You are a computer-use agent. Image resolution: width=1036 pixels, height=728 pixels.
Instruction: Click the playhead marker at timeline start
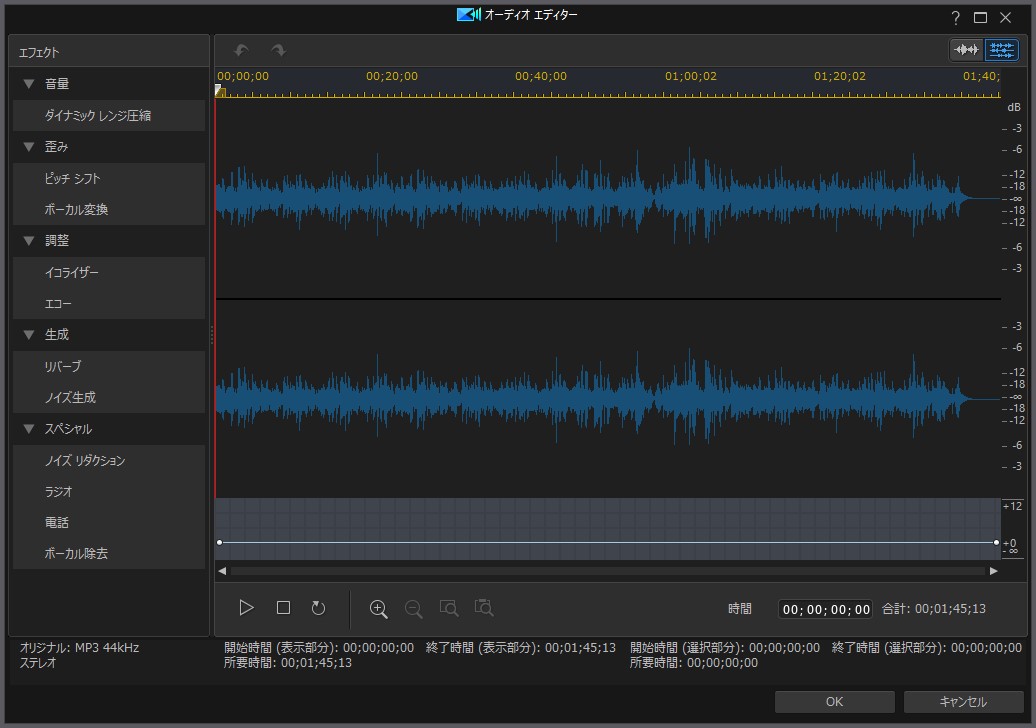tap(220, 92)
